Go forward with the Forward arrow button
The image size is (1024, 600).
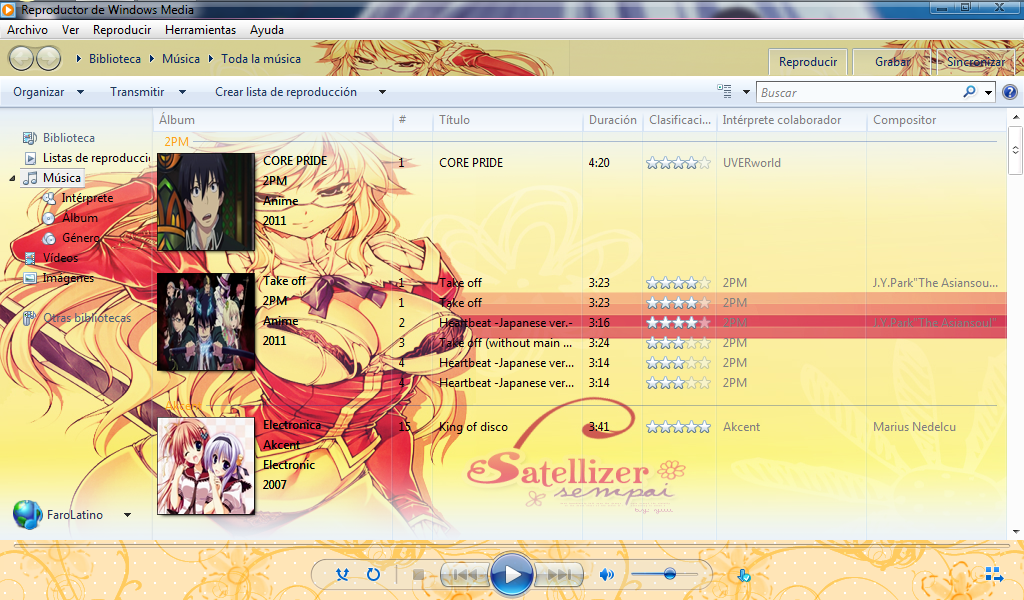coord(48,59)
